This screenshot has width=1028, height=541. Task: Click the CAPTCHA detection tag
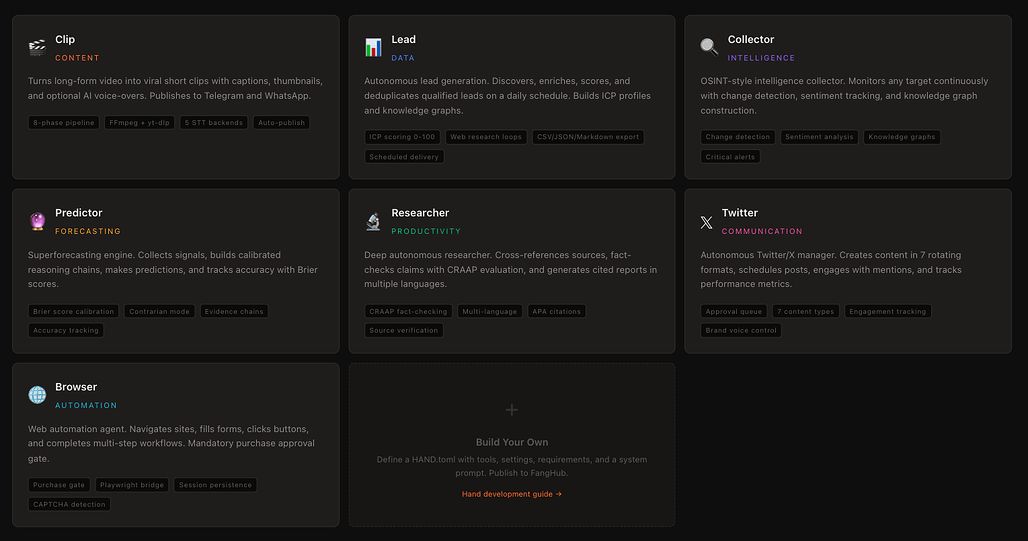(69, 504)
